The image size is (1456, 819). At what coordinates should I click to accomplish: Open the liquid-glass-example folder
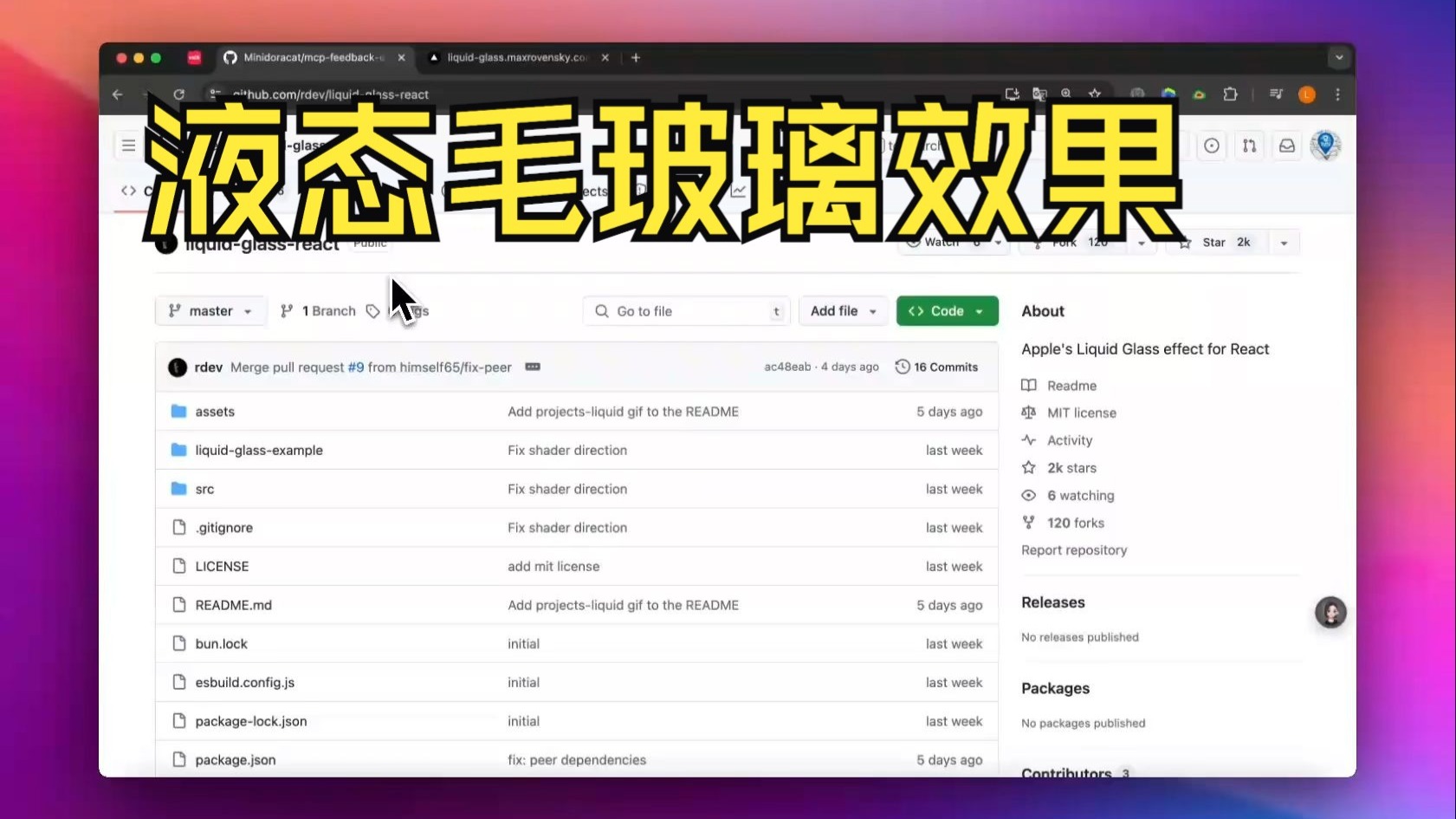(259, 451)
